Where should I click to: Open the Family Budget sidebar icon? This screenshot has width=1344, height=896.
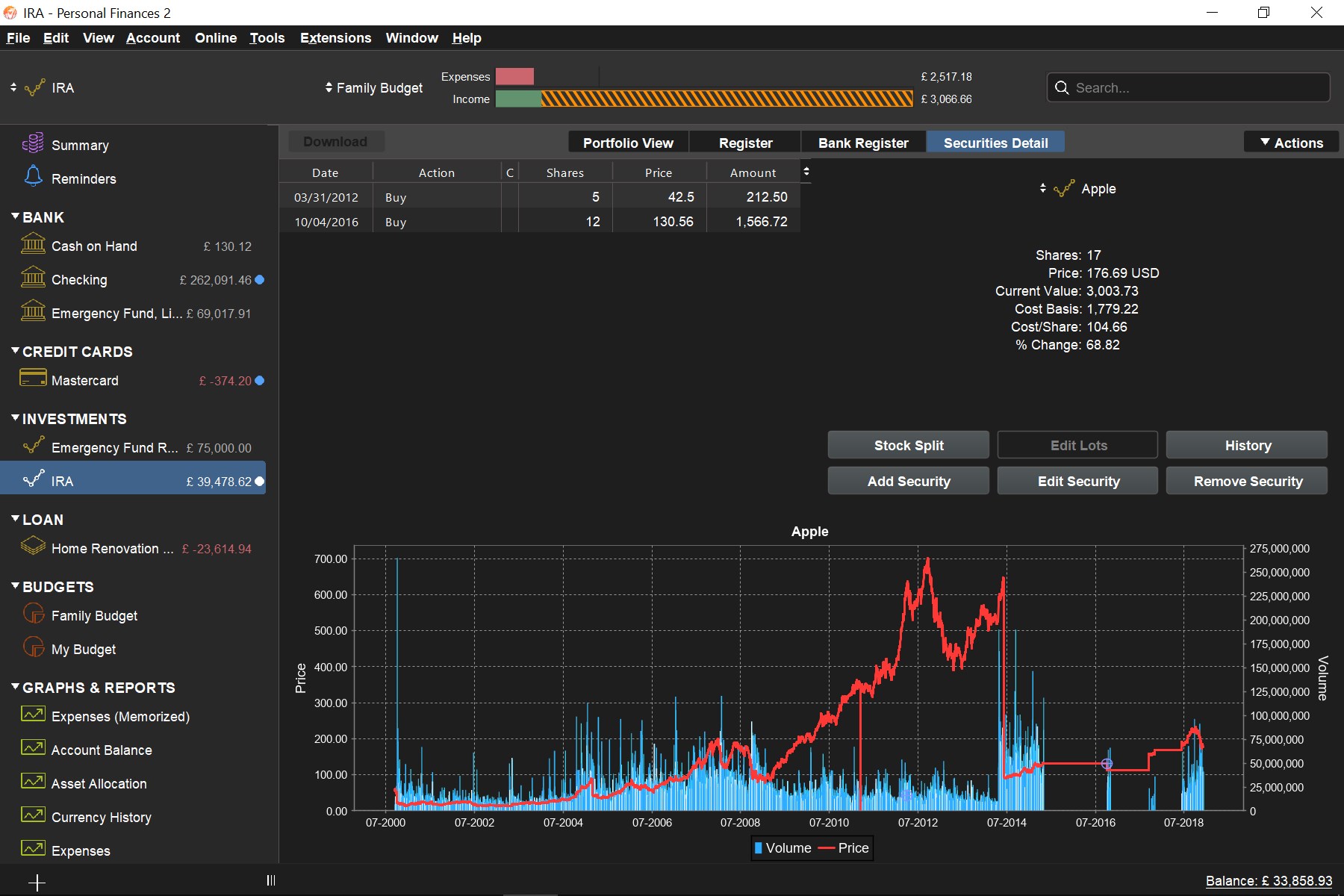pyautogui.click(x=33, y=614)
